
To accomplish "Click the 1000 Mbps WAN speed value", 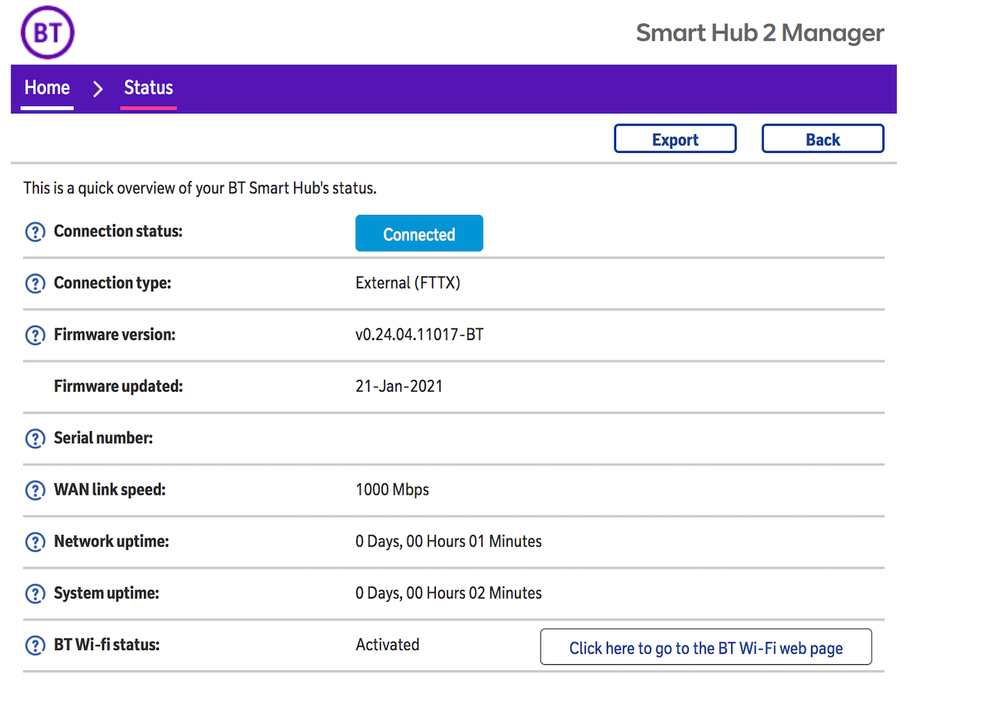I will click(x=392, y=490).
